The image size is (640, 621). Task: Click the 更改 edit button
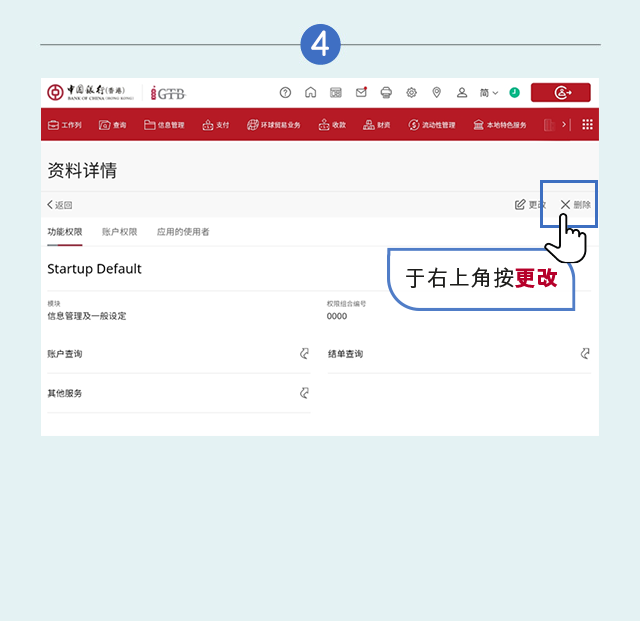click(530, 205)
